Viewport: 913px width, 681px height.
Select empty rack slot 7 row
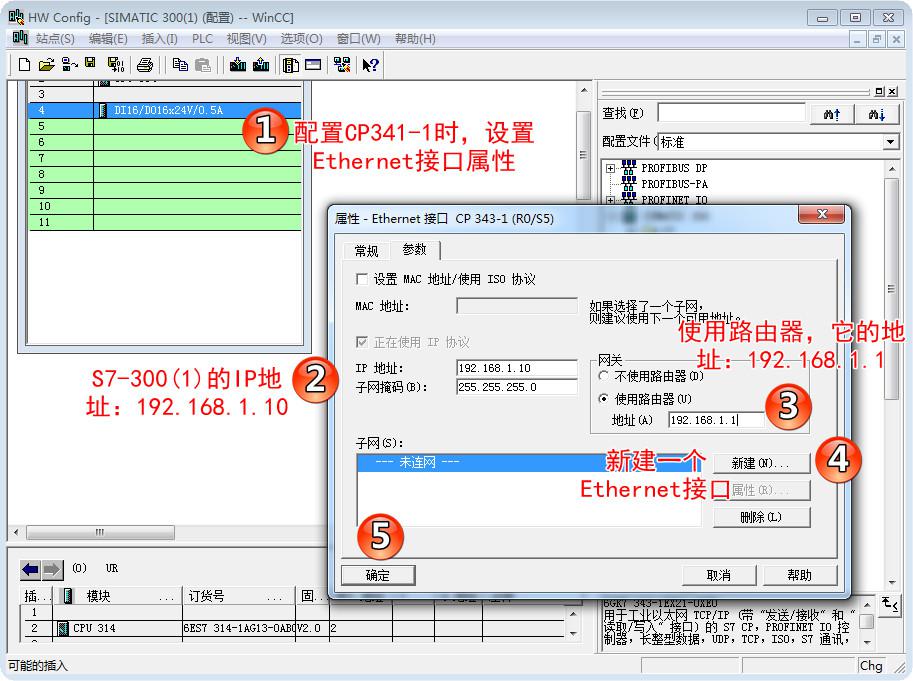(x=165, y=158)
